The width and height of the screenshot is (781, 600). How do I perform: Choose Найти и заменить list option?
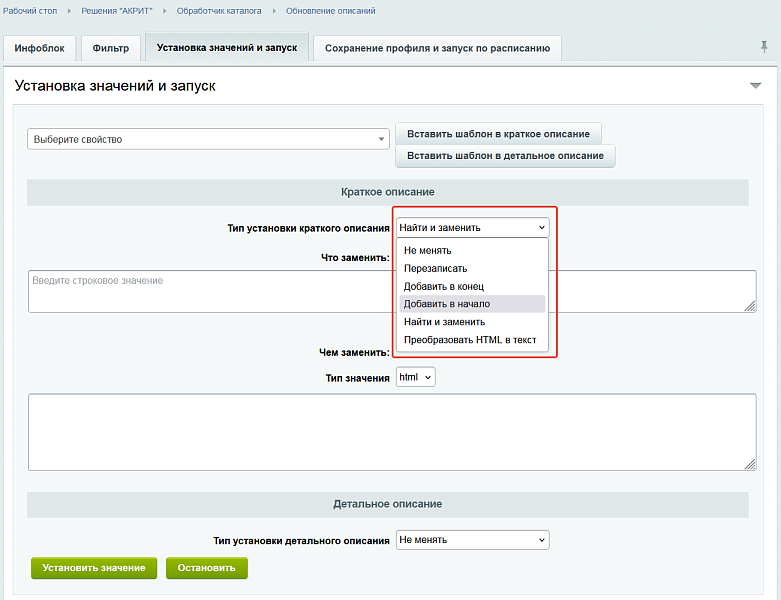444,322
